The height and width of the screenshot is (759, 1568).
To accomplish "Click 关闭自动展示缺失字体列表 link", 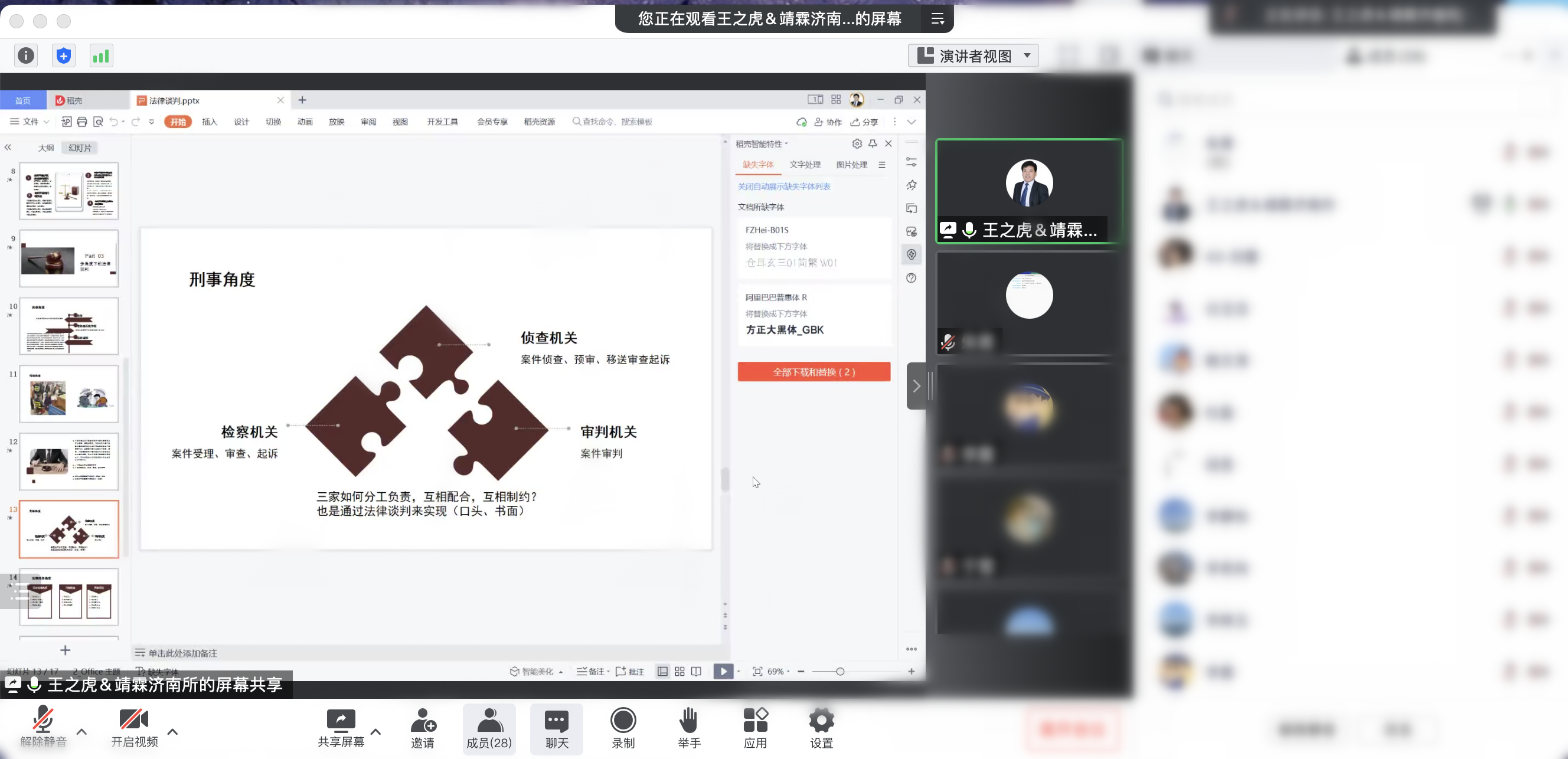I will 784,187.
